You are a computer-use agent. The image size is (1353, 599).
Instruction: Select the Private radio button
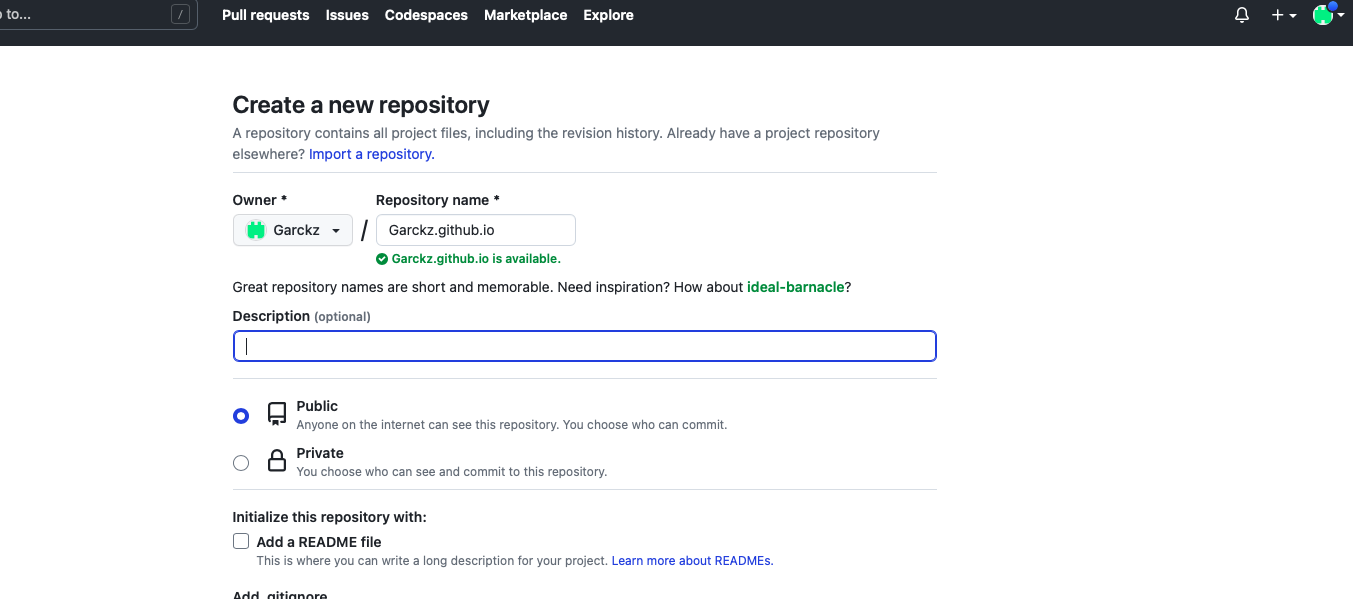click(241, 462)
